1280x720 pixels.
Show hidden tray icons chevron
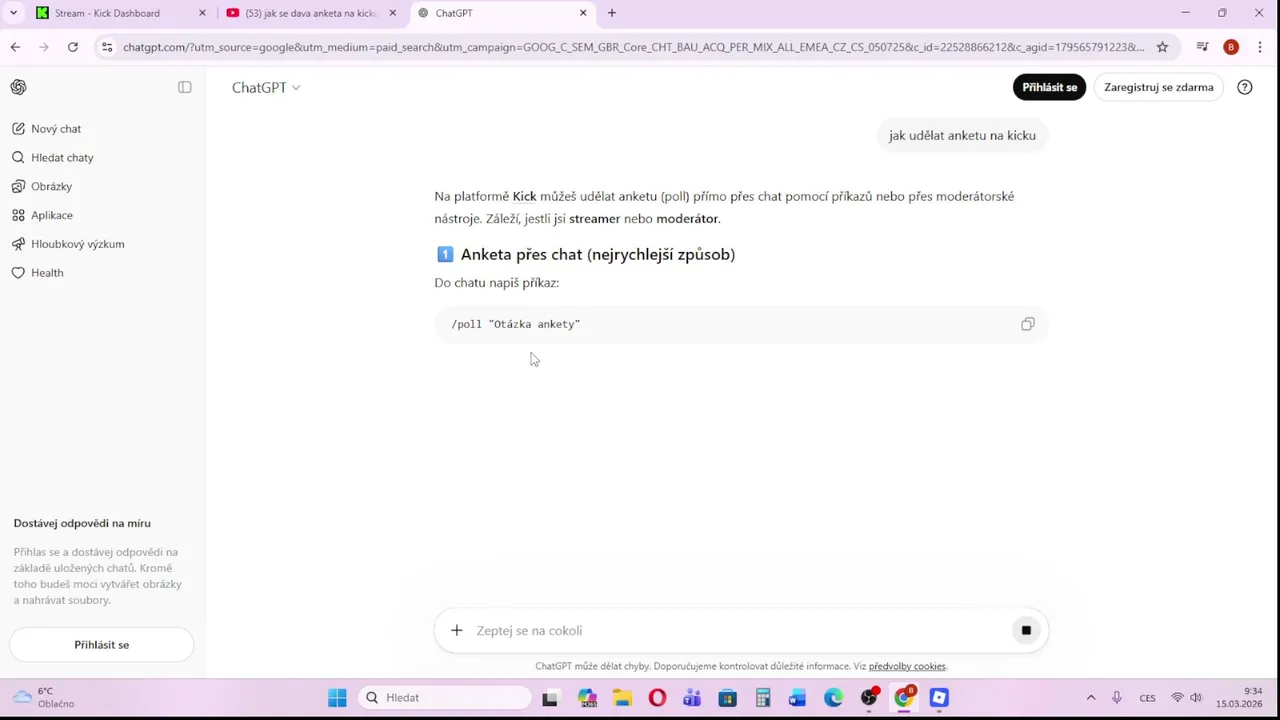(x=1091, y=698)
